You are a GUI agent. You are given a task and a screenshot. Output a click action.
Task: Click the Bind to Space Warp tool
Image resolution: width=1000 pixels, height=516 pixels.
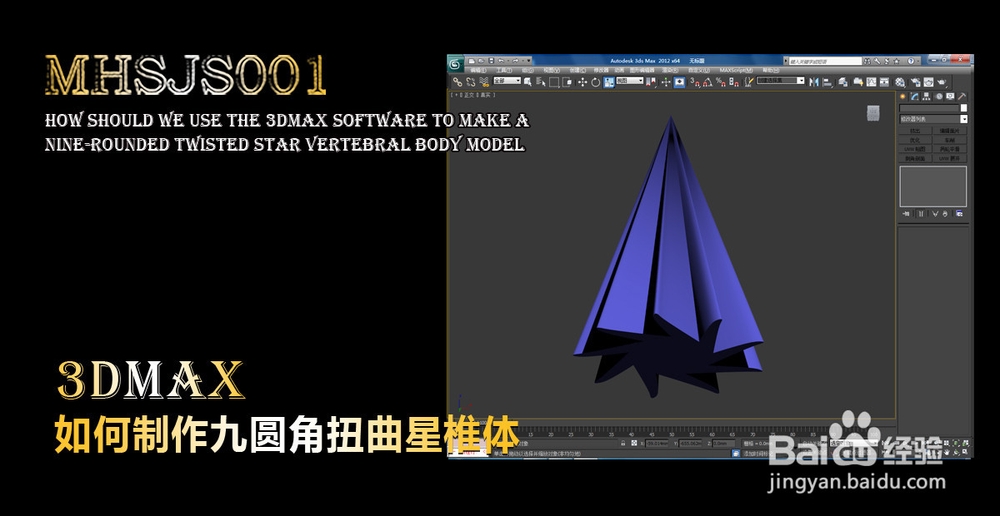coord(484,82)
